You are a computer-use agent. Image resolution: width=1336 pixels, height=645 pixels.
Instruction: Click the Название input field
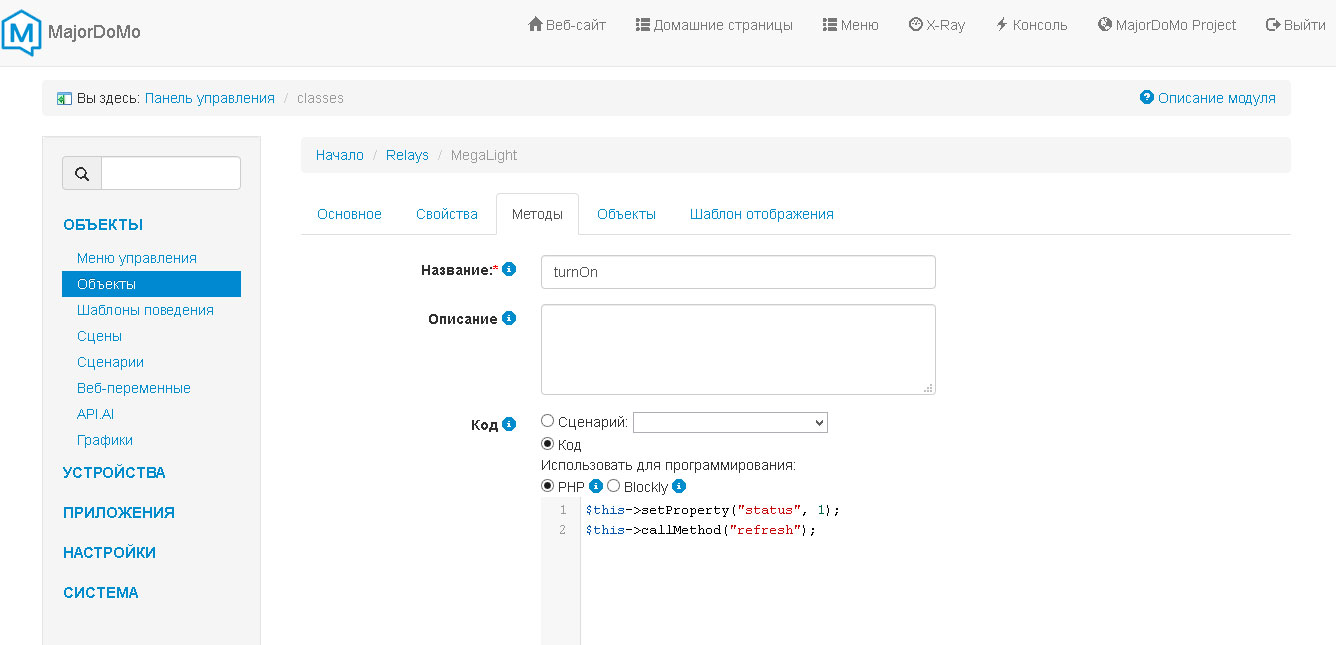(x=737, y=272)
